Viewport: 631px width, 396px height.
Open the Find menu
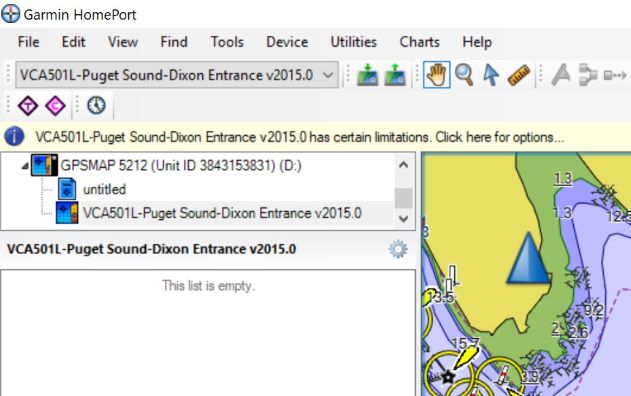click(174, 42)
